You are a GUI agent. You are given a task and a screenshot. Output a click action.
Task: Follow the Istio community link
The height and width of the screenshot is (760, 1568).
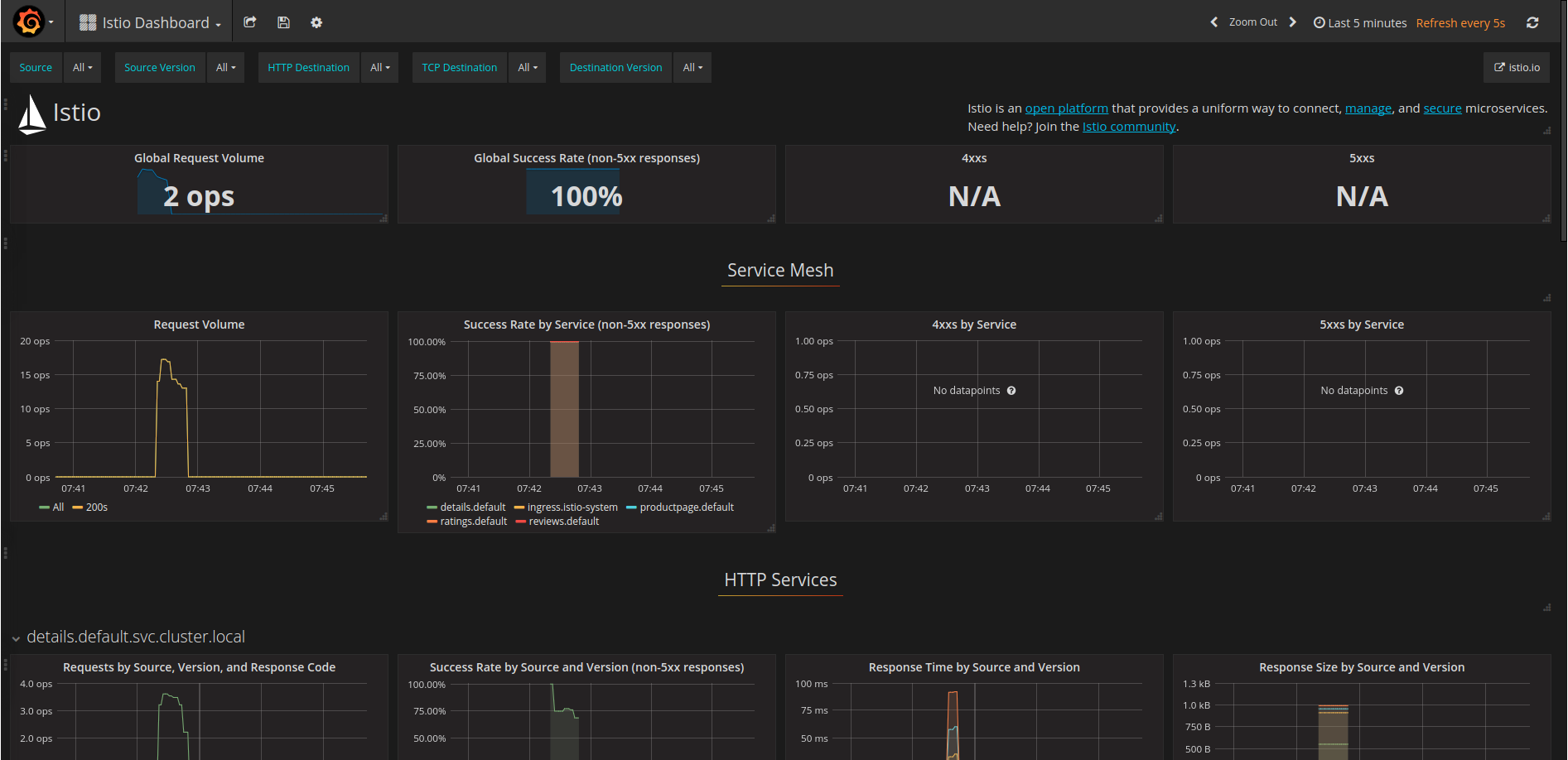pyautogui.click(x=1128, y=127)
